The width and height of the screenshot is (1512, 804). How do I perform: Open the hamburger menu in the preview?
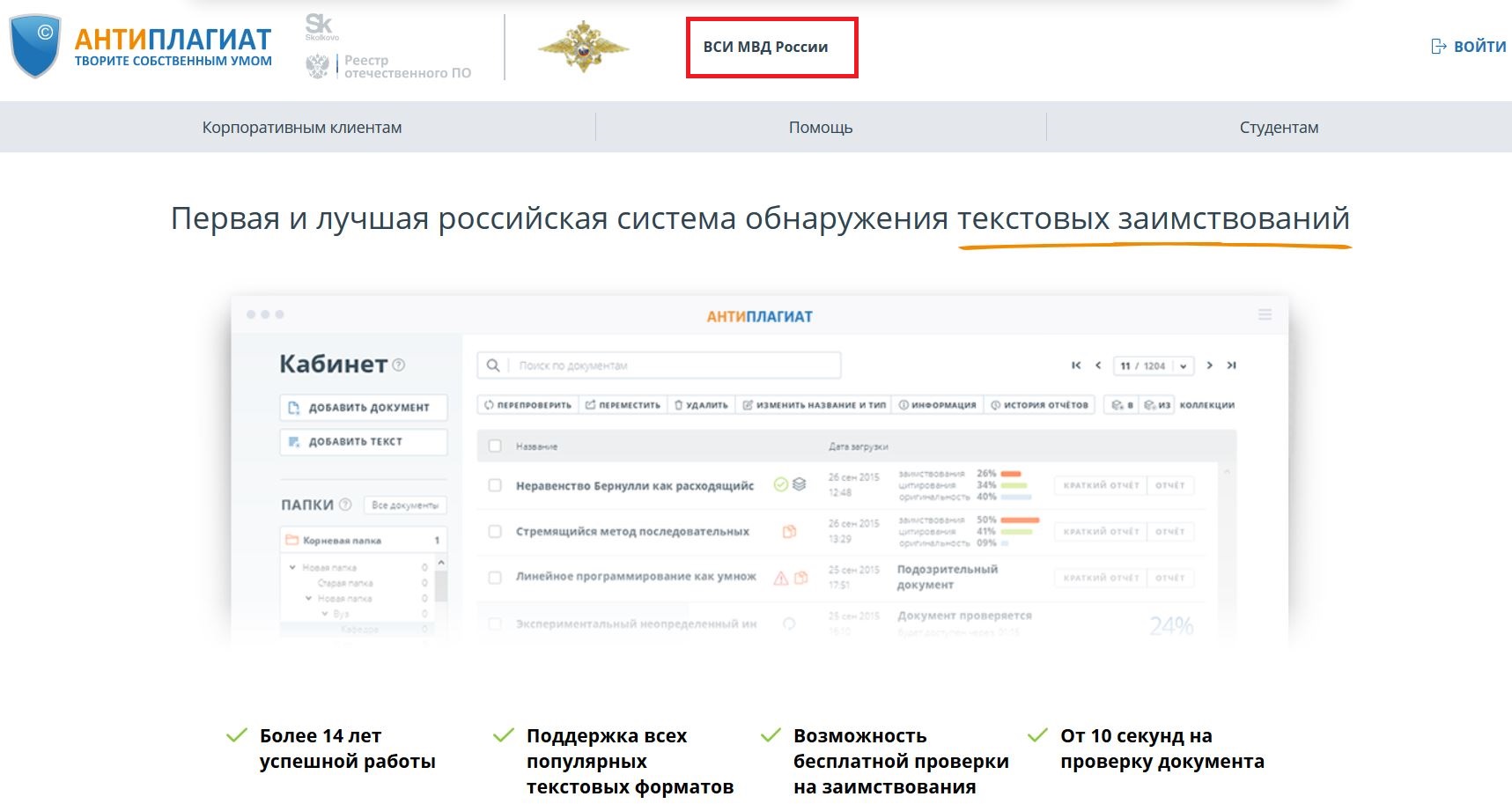(1265, 314)
